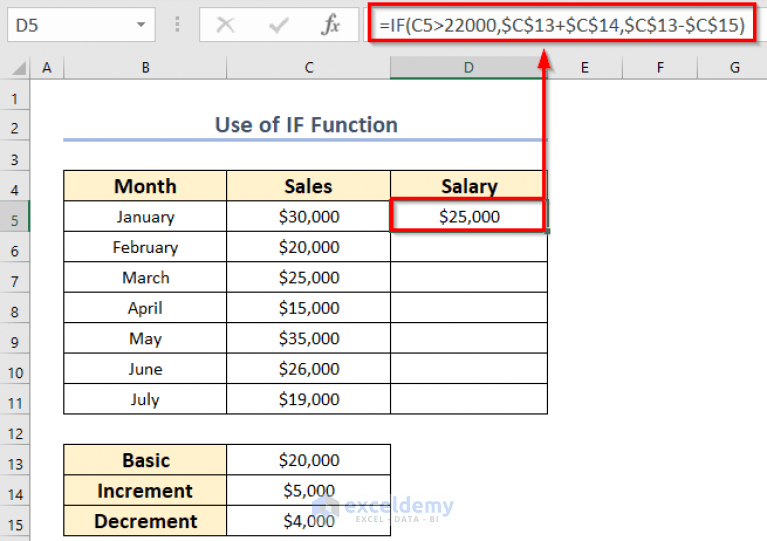Select column A header
Image resolution: width=767 pixels, height=541 pixels.
coord(47,68)
